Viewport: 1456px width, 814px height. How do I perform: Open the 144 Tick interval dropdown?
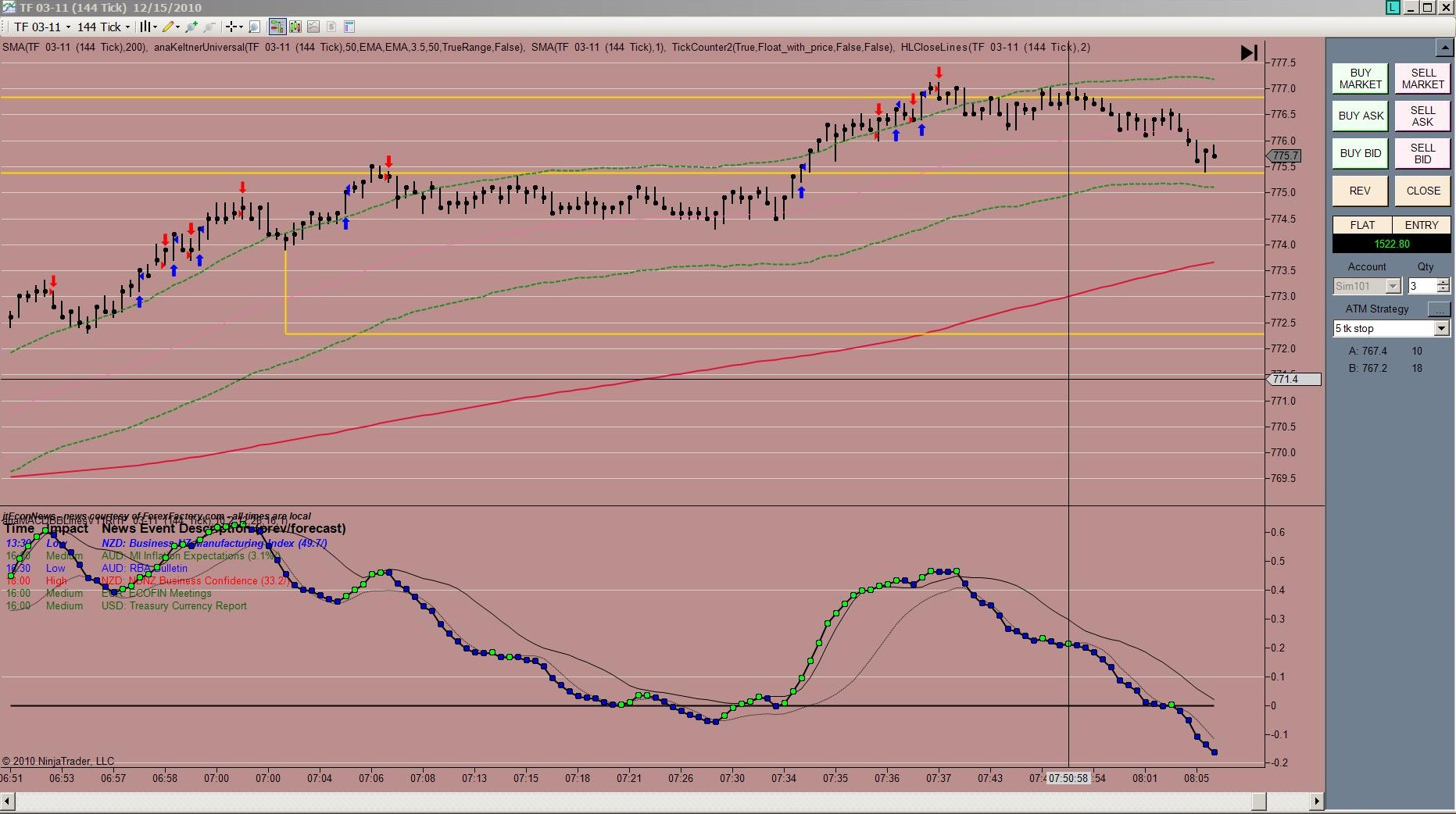coord(104,27)
